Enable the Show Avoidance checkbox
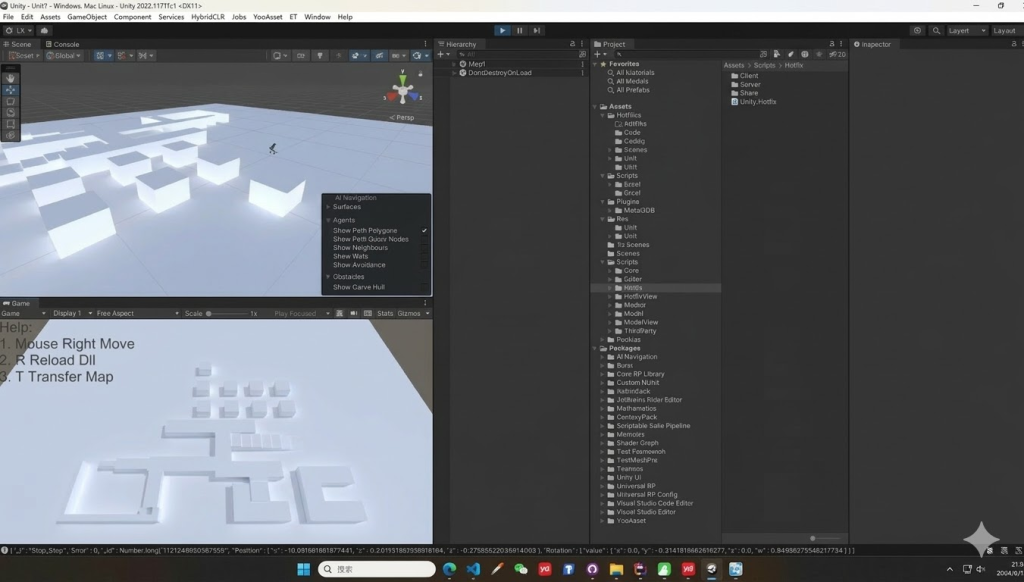 coord(424,265)
